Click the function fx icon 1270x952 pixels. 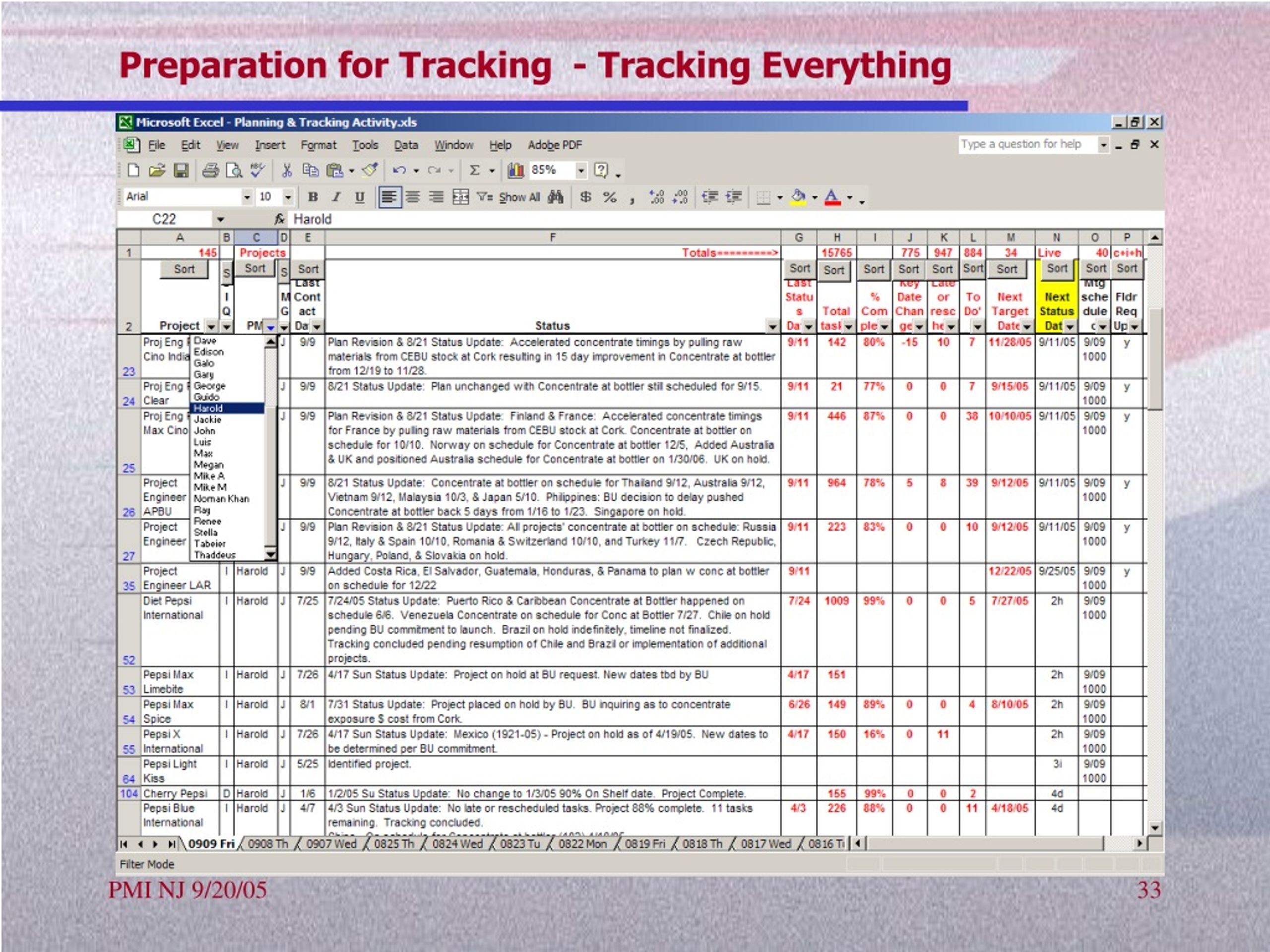coord(279,219)
